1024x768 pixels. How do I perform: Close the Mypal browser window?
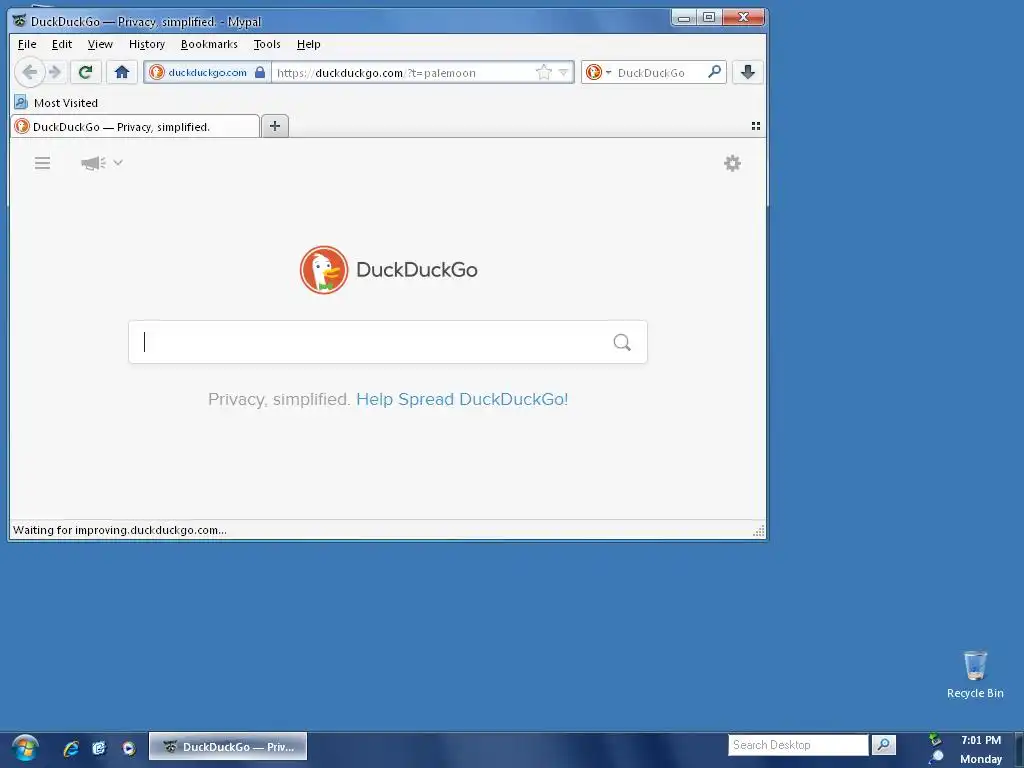point(743,18)
